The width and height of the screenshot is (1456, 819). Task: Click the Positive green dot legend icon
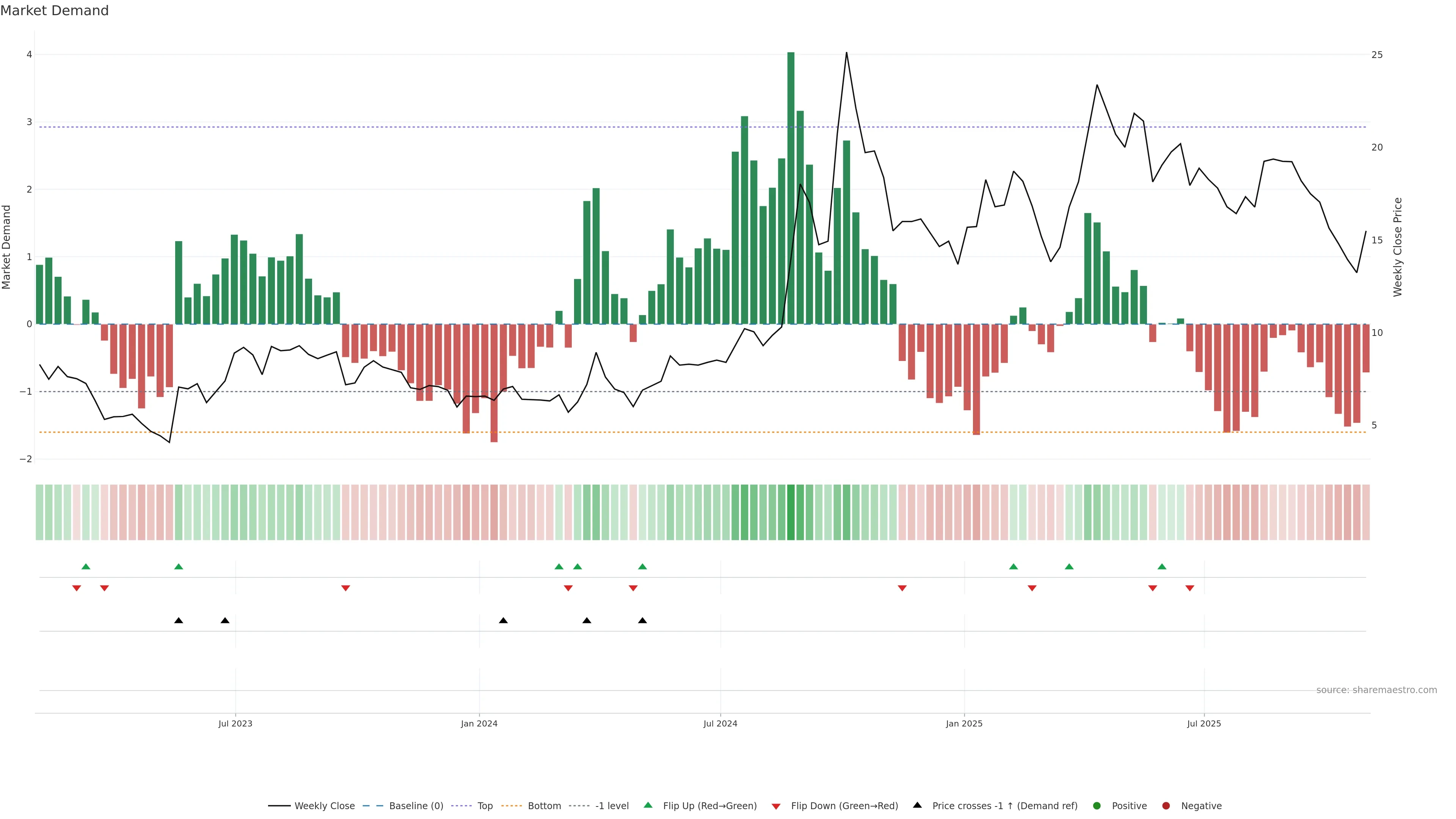1097,806
